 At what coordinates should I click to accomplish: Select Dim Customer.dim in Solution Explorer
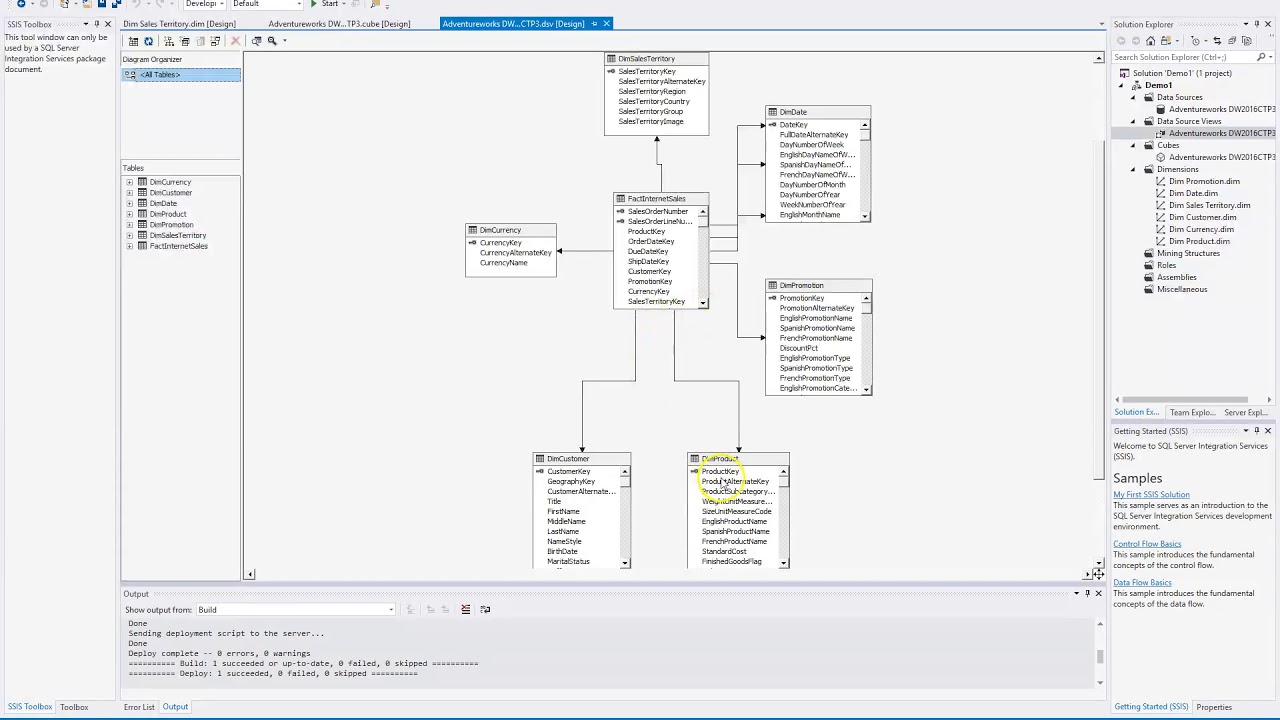click(x=1202, y=217)
